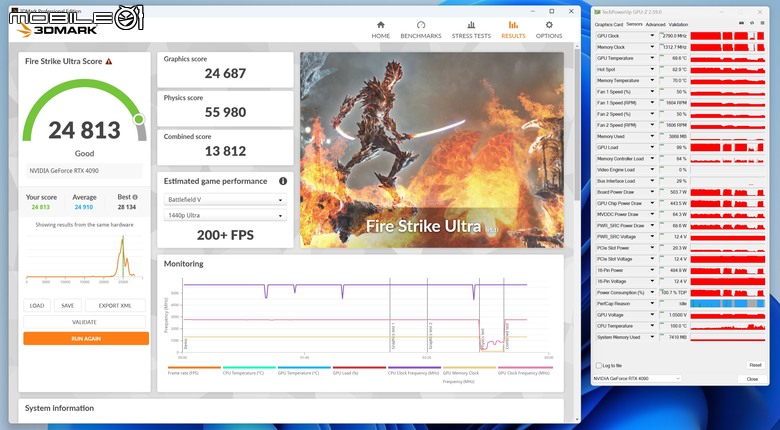Click the Physics score 55 980 value
780x430 pixels.
coord(225,112)
